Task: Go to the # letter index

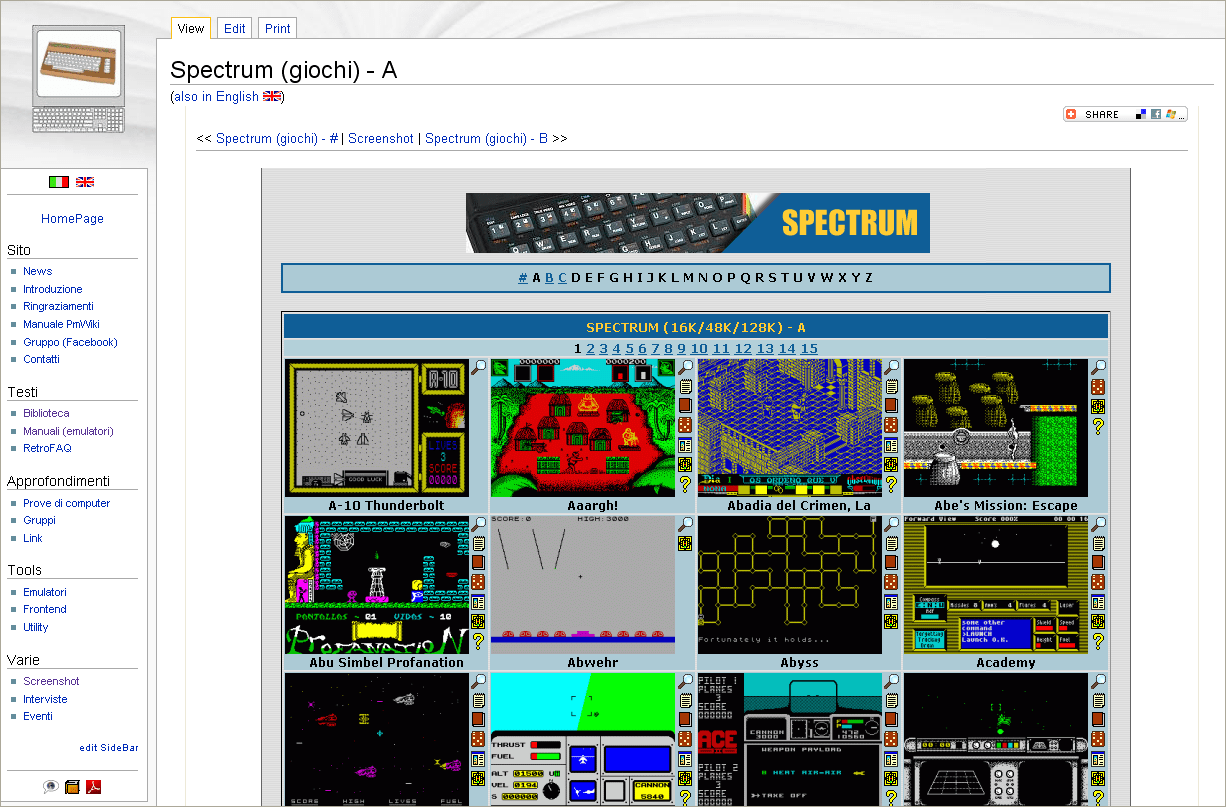Action: coord(523,278)
